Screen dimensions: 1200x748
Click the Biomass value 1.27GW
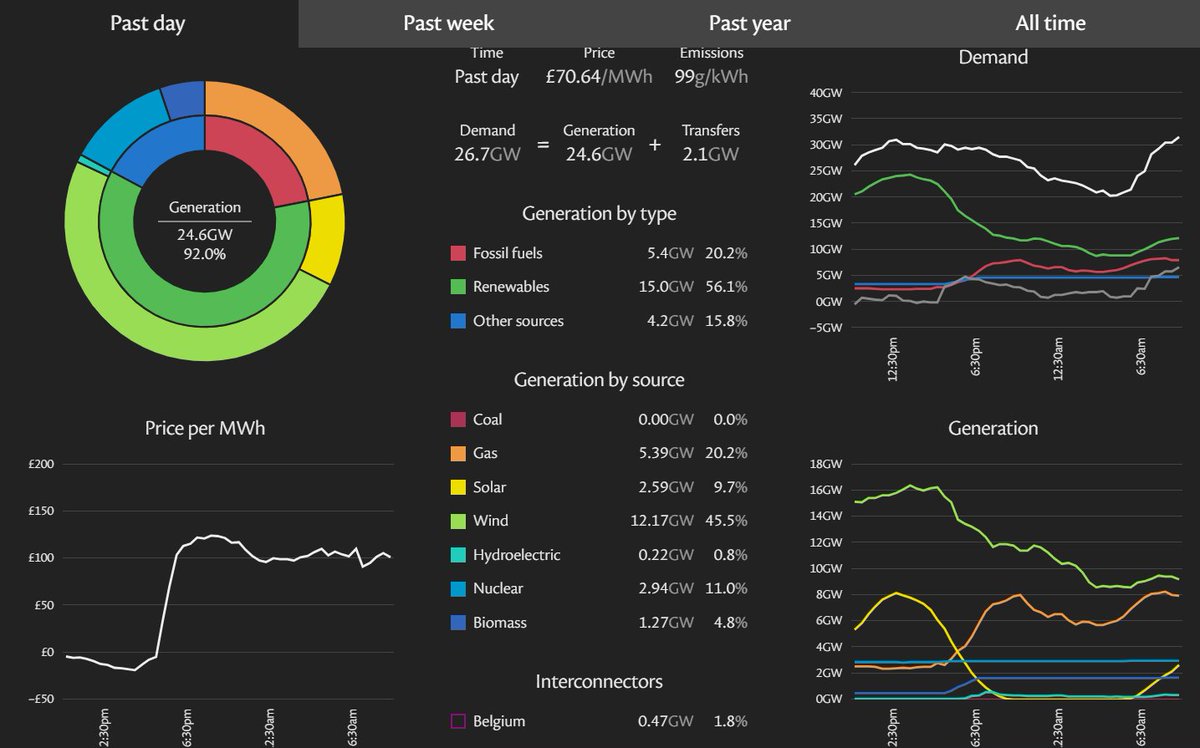(666, 622)
